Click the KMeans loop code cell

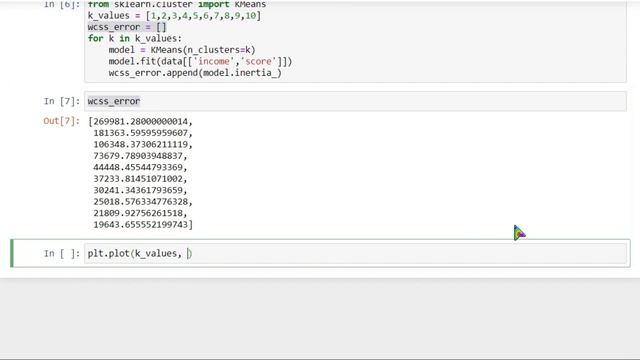pos(355,41)
